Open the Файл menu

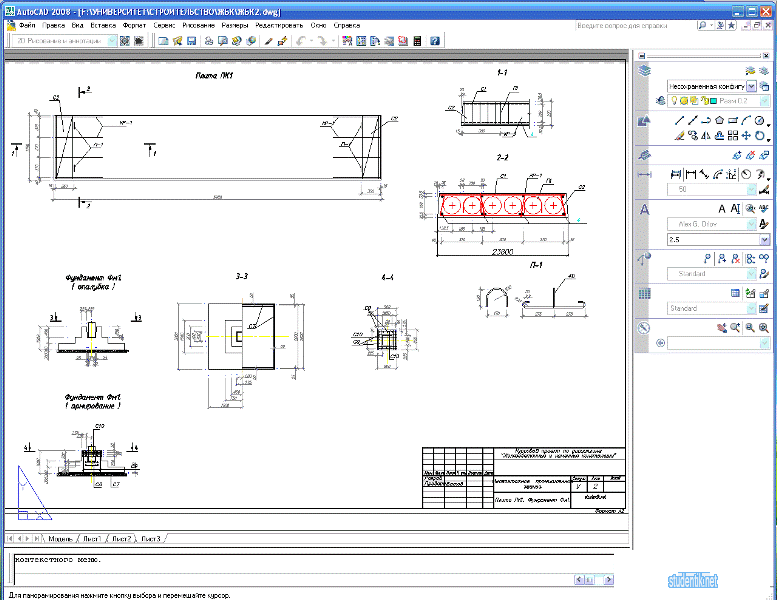click(27, 25)
